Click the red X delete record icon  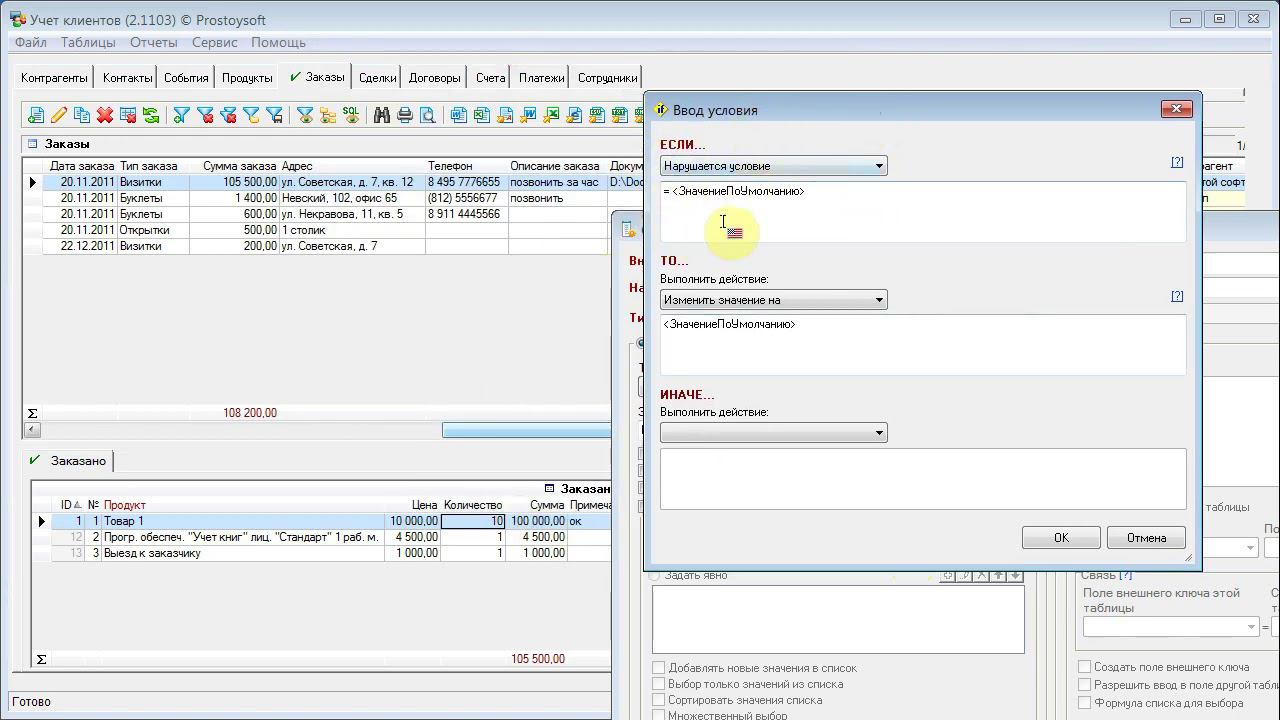click(105, 116)
